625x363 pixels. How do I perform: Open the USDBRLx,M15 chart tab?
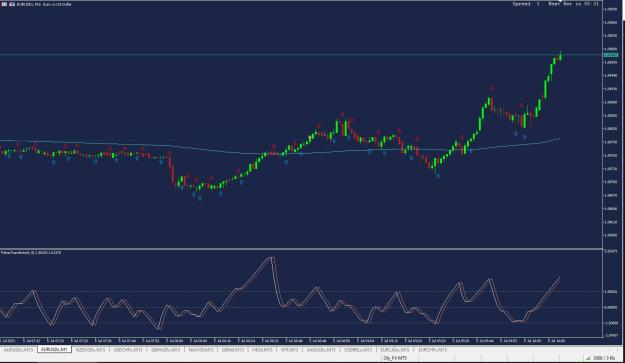click(x=358, y=349)
